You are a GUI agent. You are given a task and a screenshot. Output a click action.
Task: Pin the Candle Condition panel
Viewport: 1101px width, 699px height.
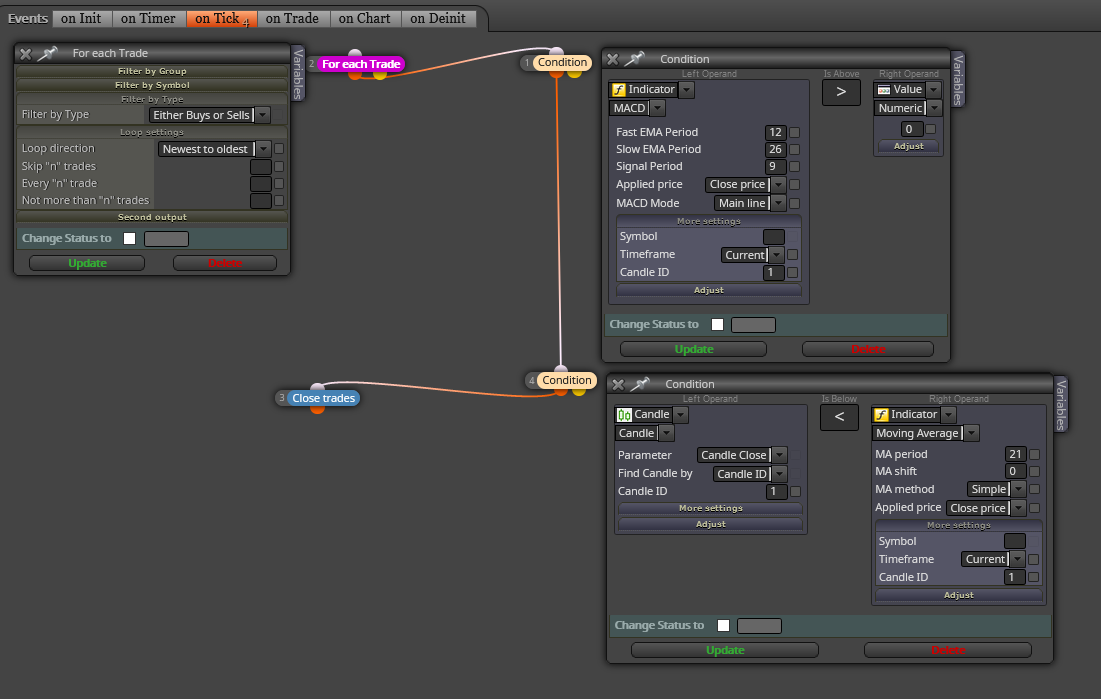(x=640, y=384)
